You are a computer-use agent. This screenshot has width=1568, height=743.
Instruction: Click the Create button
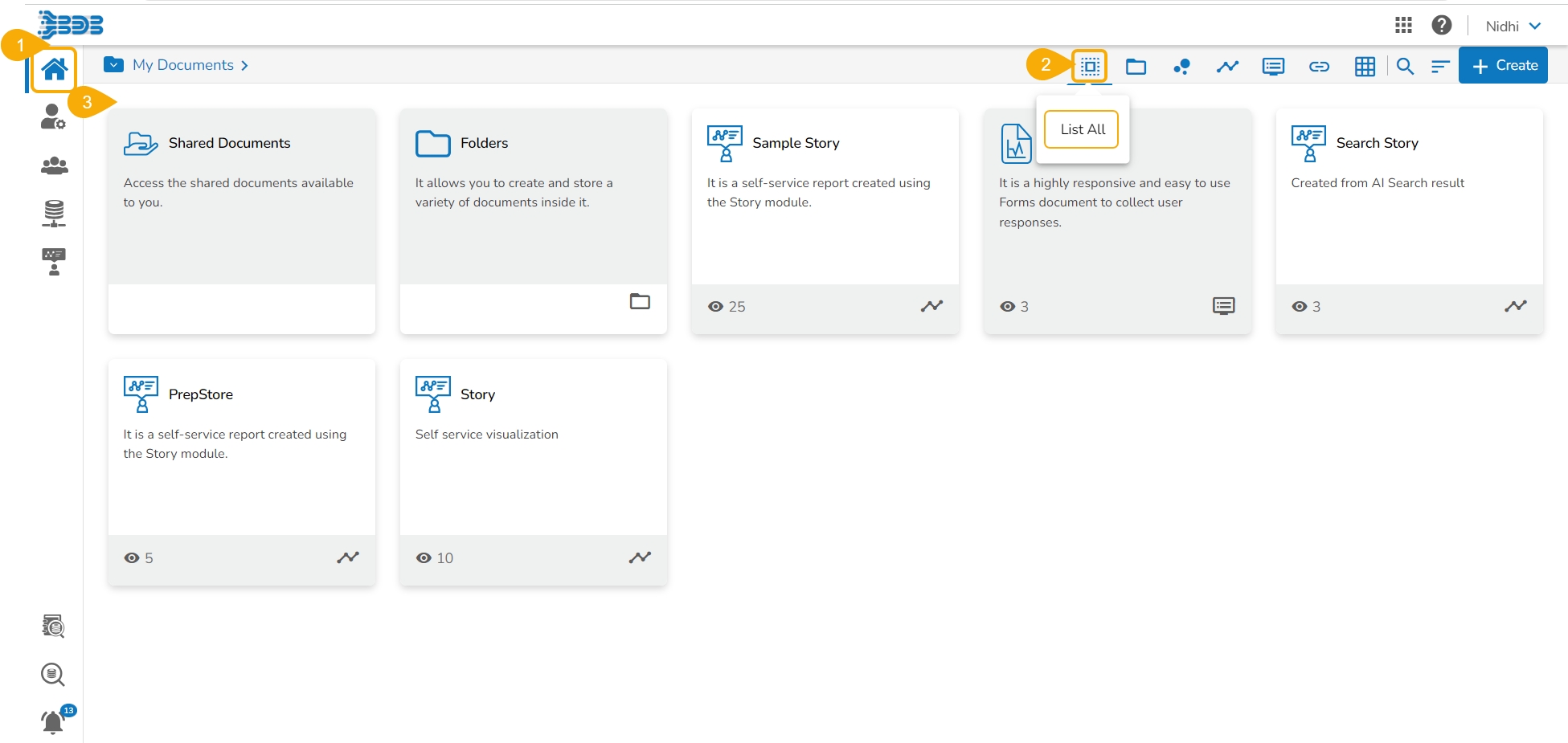click(1503, 66)
